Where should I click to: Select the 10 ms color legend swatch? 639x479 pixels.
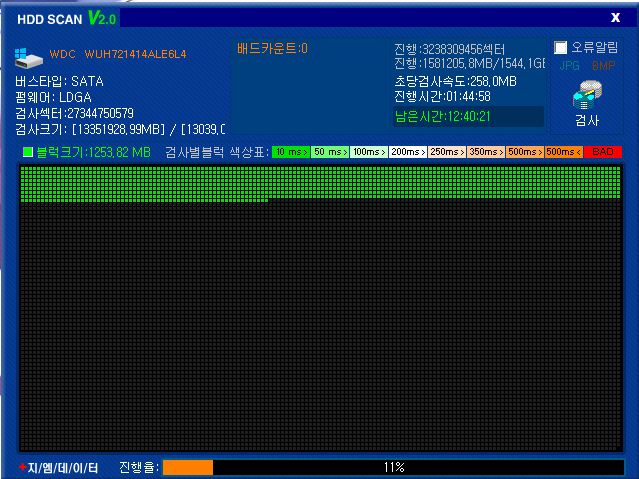point(291,152)
